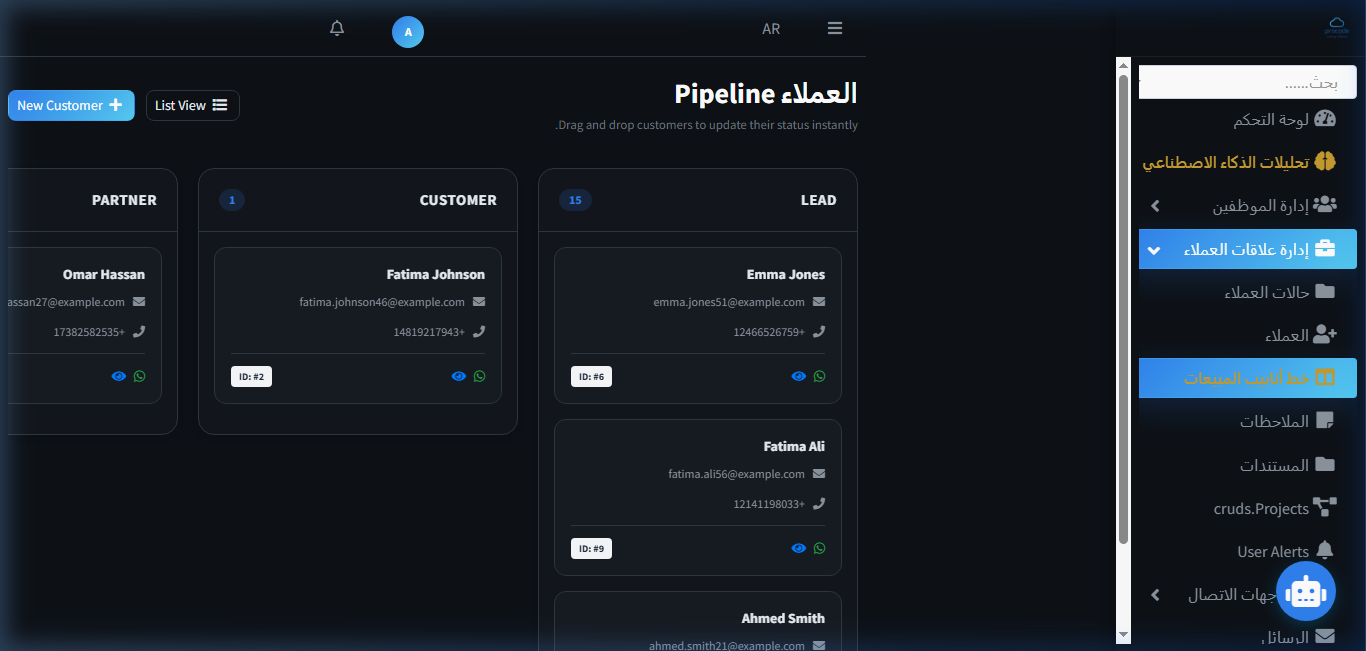
Task: Open WhatsApp chat for Fatima Johnson
Action: [x=480, y=376]
